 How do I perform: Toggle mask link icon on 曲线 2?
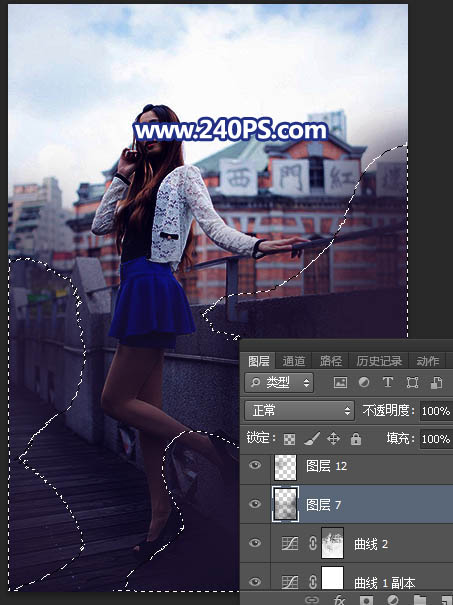point(313,543)
